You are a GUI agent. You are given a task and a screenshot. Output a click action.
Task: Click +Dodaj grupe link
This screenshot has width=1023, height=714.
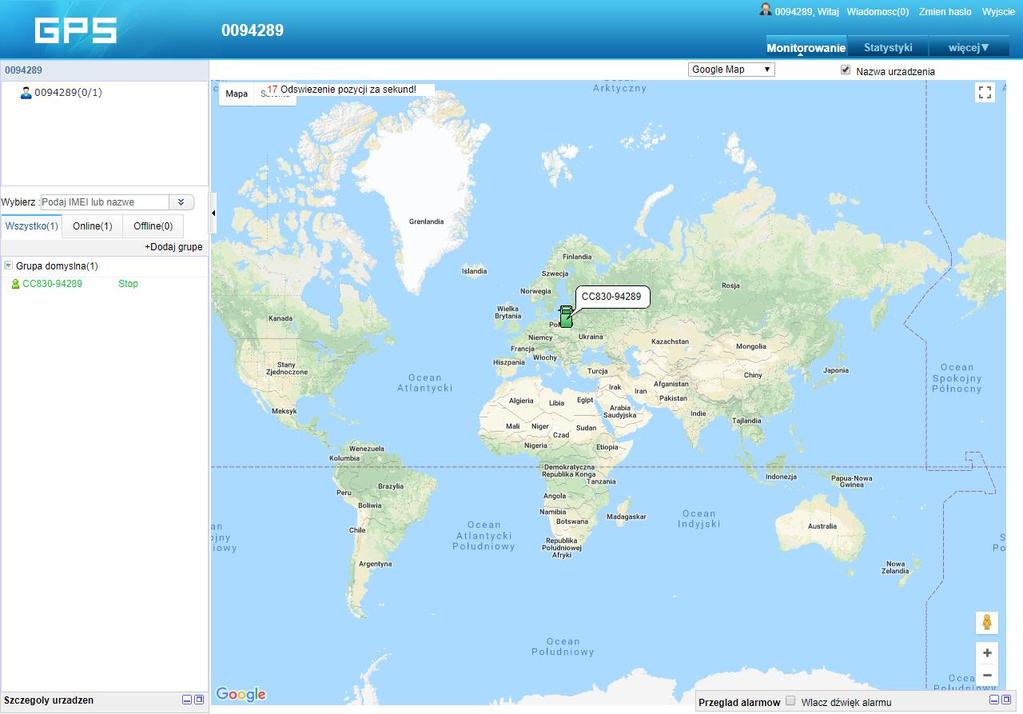(174, 247)
